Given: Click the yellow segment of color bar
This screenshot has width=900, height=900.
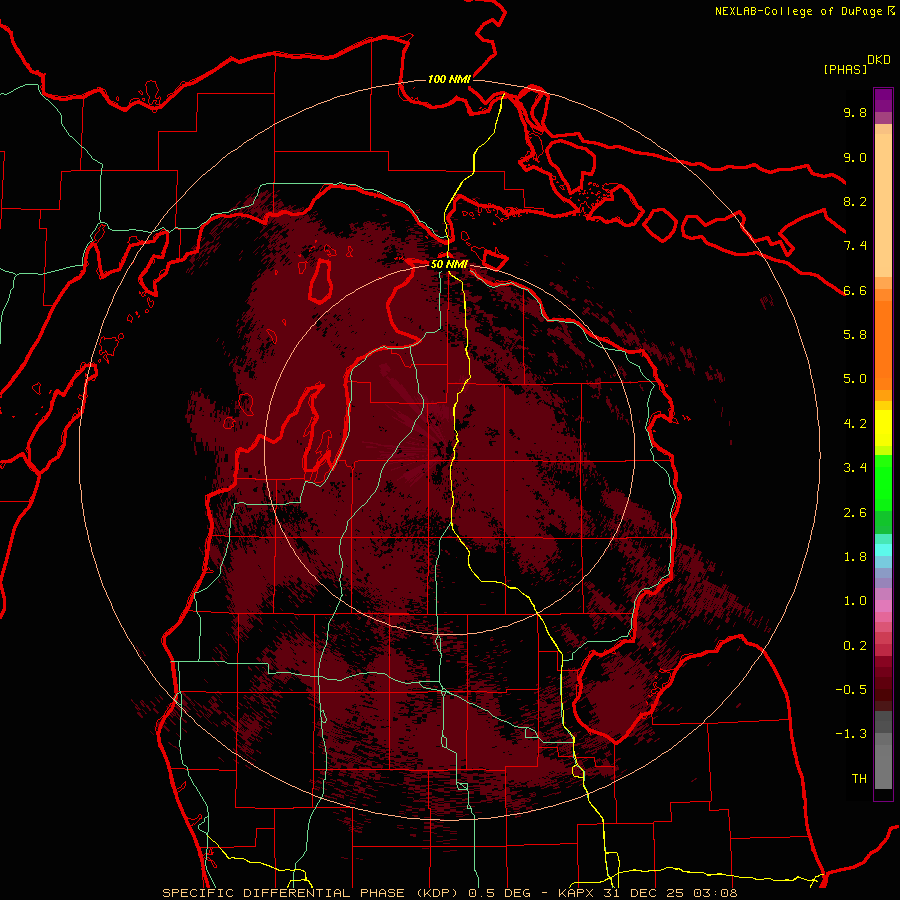Looking at the screenshot, I should click(x=883, y=428).
